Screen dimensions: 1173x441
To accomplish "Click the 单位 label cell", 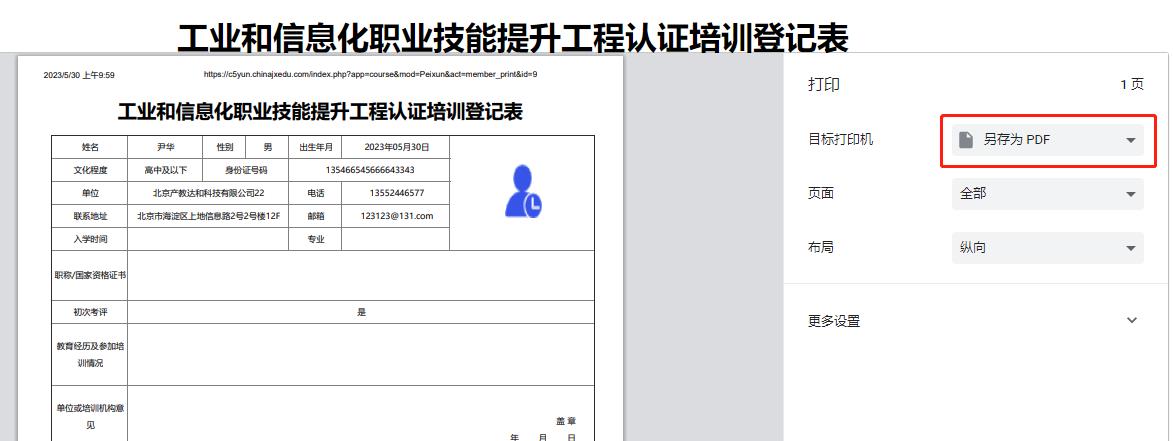I will point(90,193).
